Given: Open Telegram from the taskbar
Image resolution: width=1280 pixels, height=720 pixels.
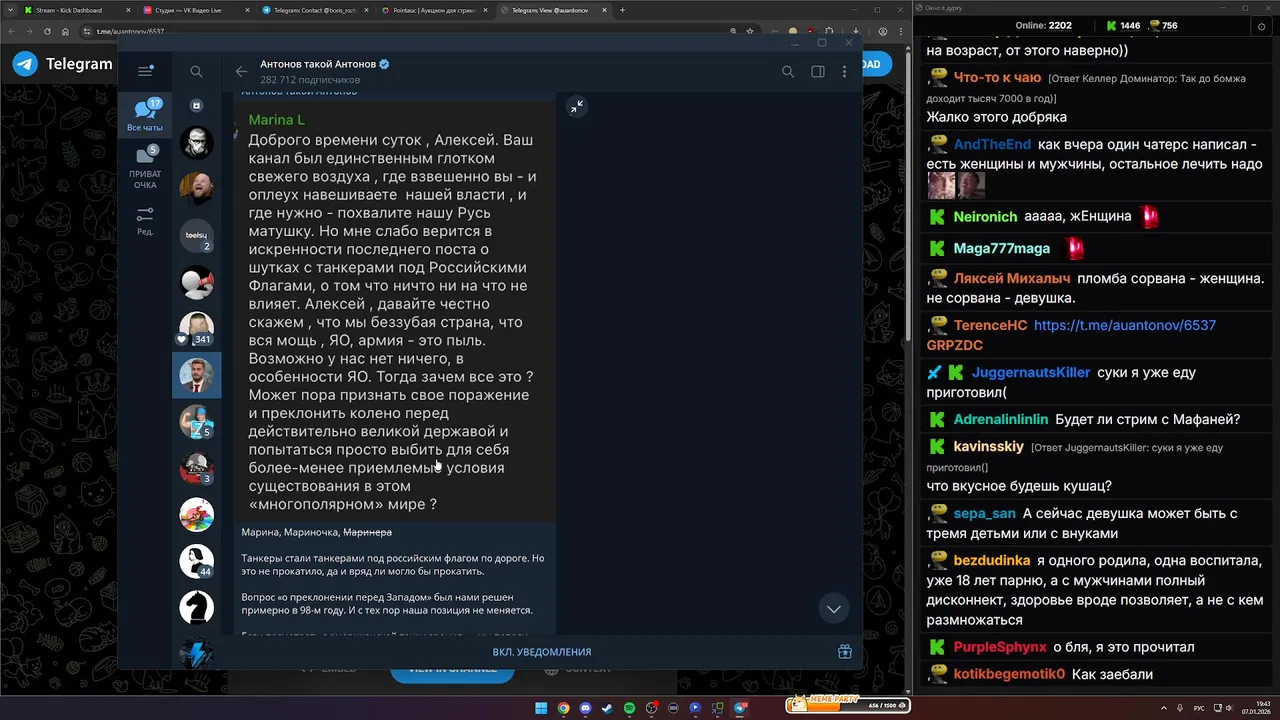Looking at the screenshot, I should coord(739,708).
